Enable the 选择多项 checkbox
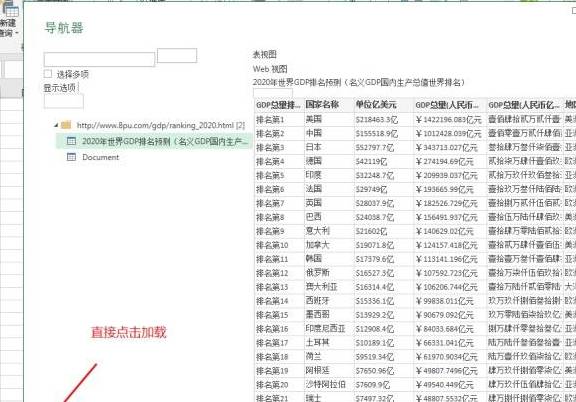This screenshot has width=576, height=402. [x=48, y=73]
